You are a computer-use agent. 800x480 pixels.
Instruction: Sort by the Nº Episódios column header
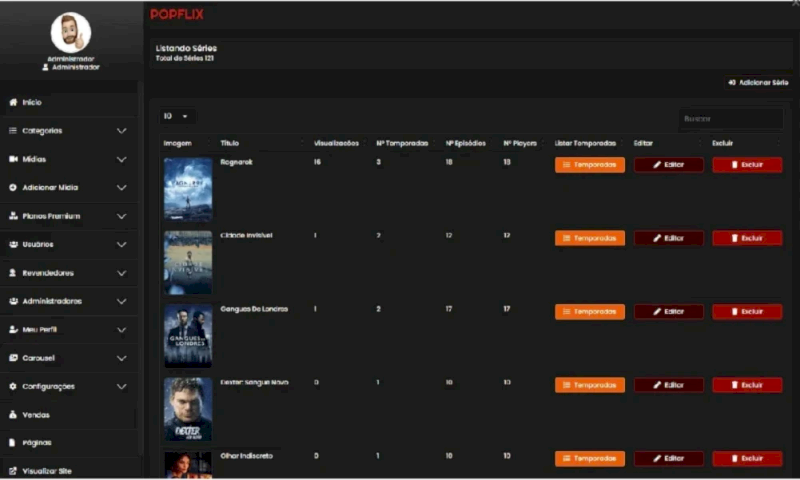pos(465,143)
